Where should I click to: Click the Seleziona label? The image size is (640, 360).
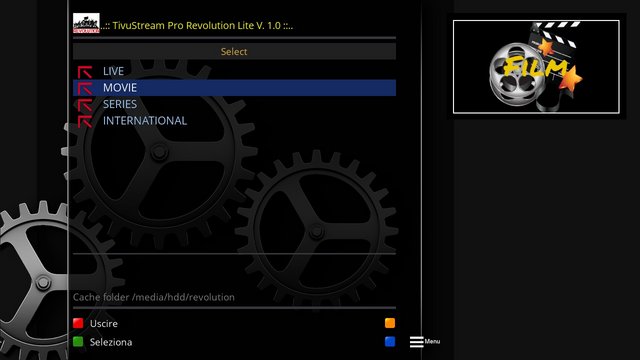111,342
